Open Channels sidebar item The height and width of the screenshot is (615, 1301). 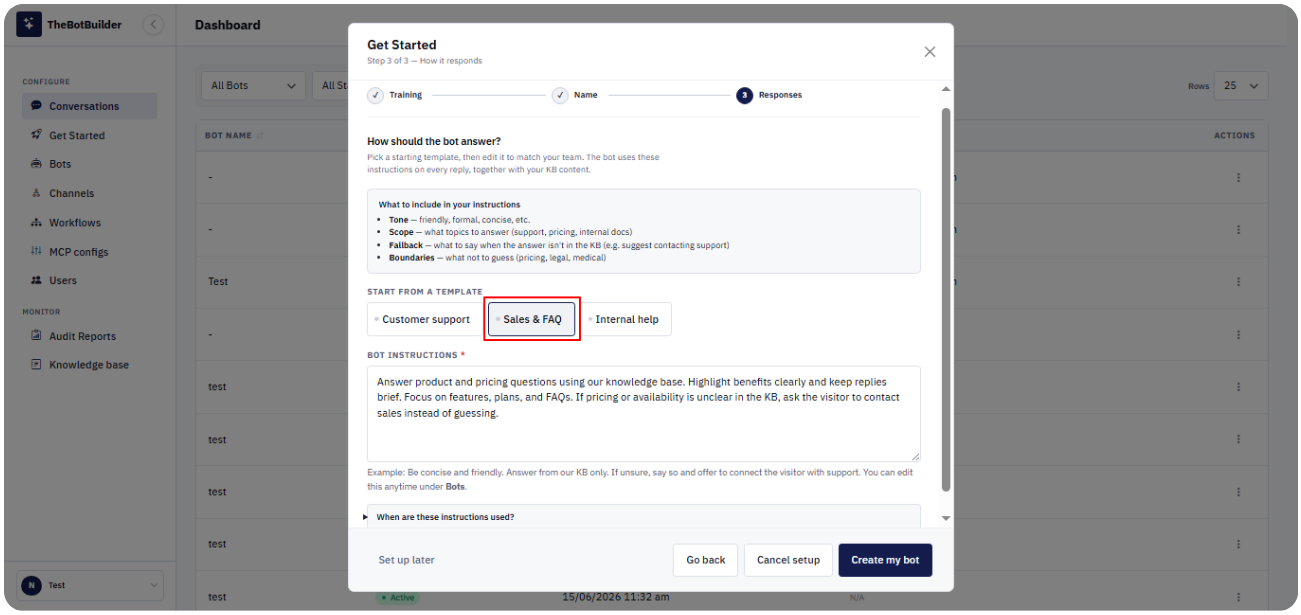(x=89, y=193)
